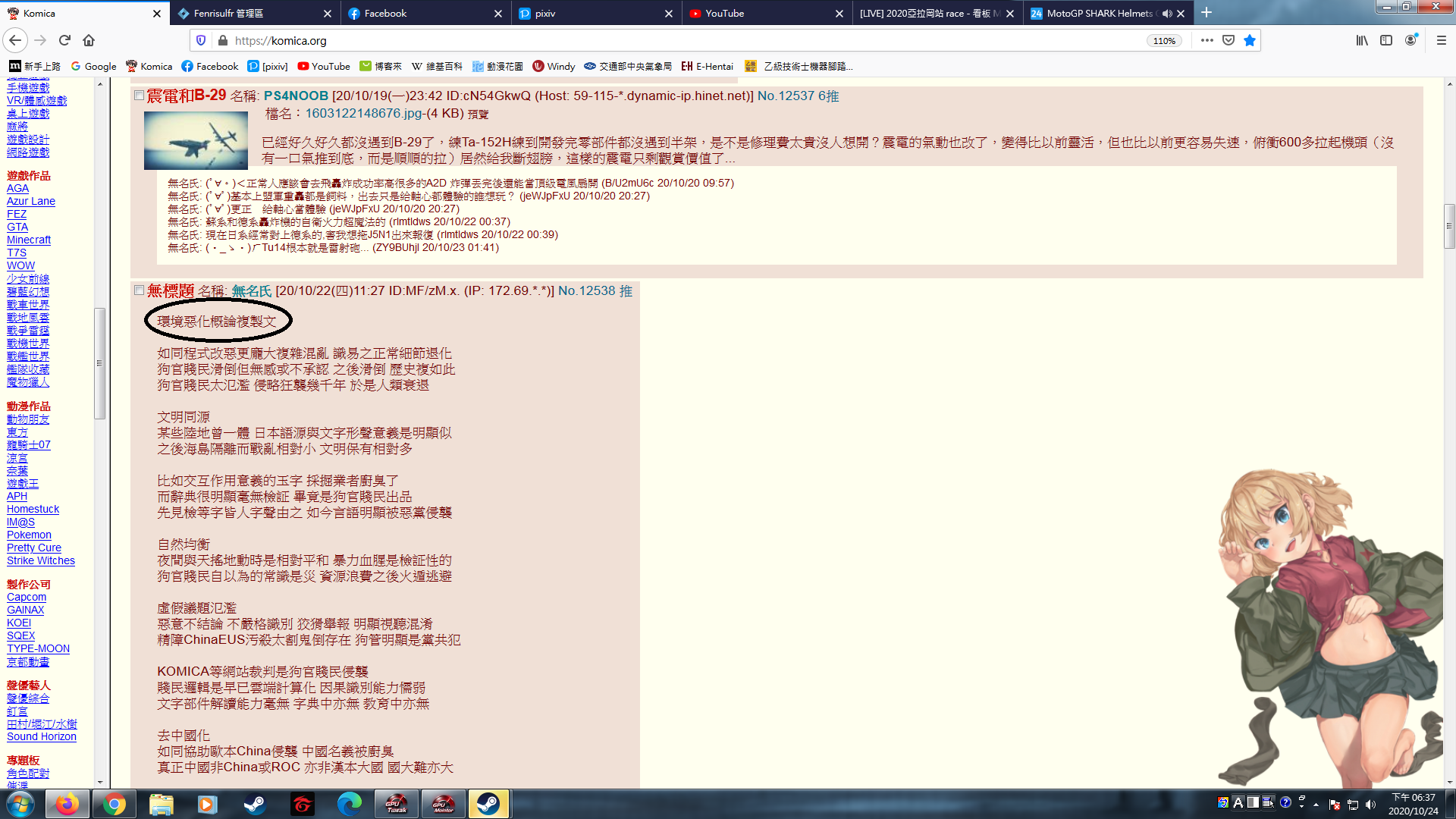Open the Firefox account icon
The image size is (1456, 819).
point(1410,40)
